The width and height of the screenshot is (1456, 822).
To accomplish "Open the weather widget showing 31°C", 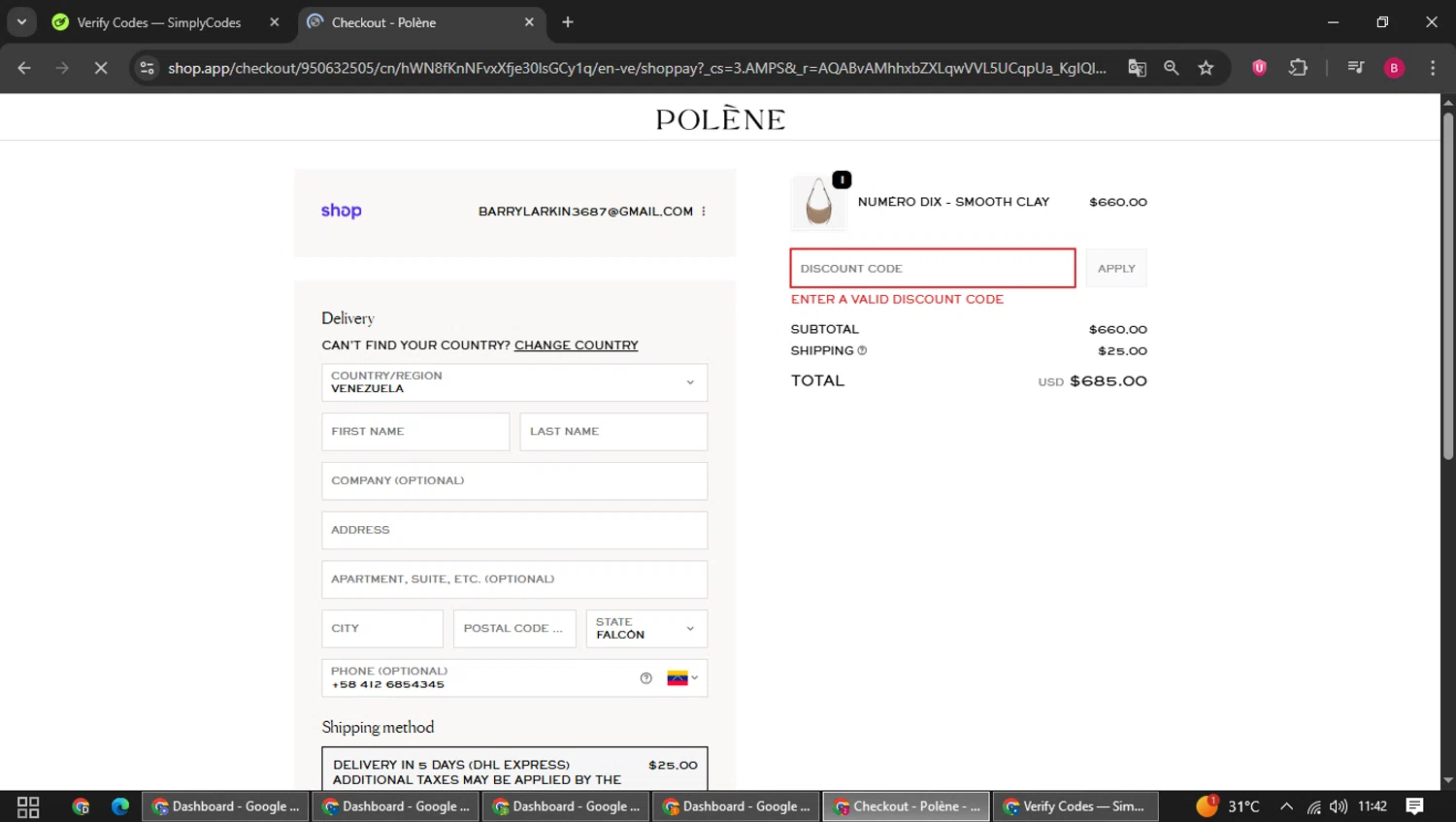I will tap(1229, 806).
